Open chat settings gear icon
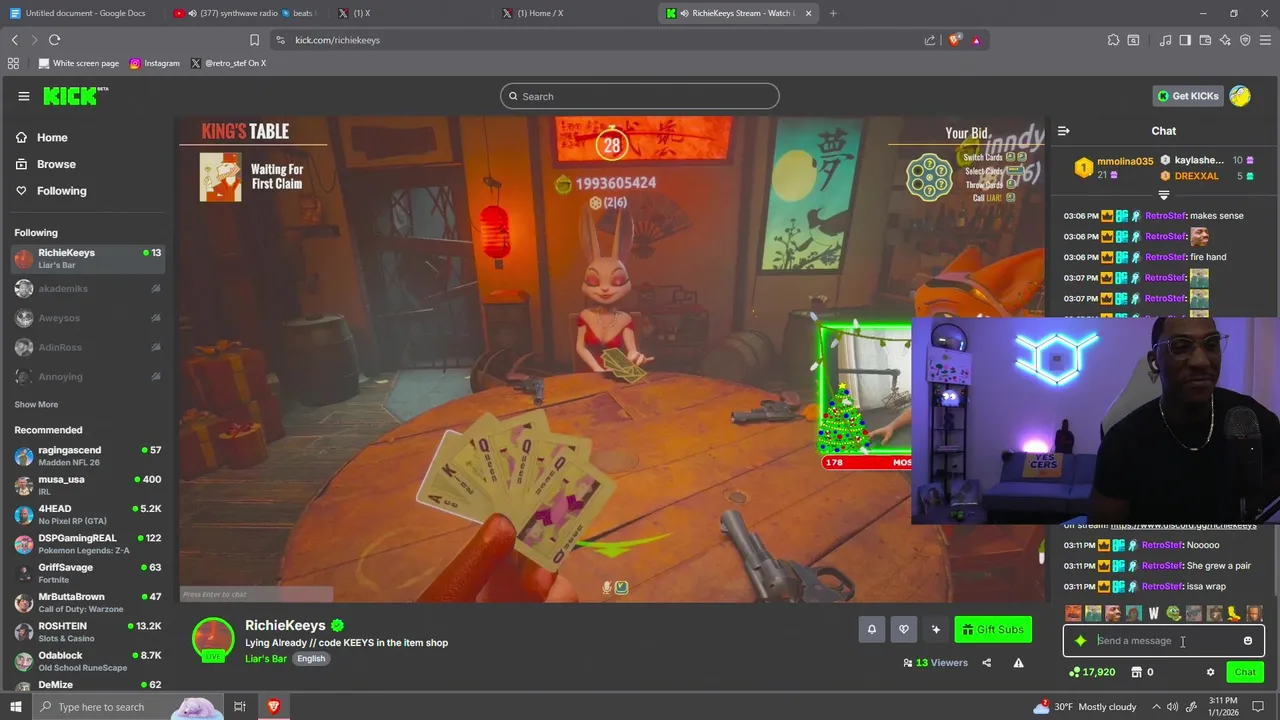The width and height of the screenshot is (1280, 720). click(x=1210, y=672)
